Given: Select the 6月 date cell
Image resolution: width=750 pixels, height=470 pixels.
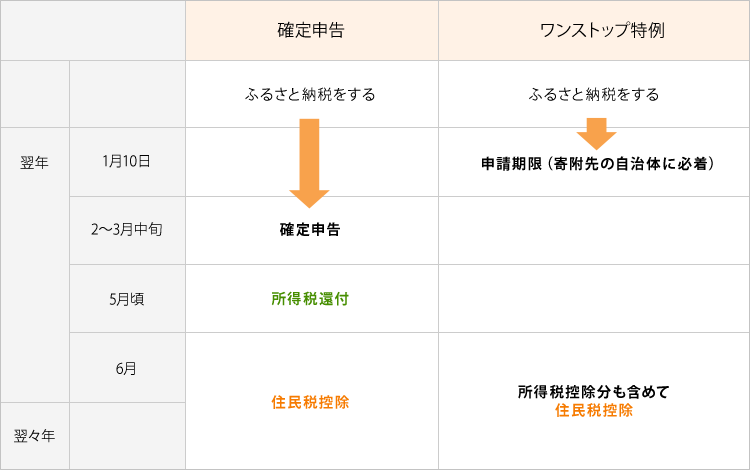Looking at the screenshot, I should (x=127, y=368).
